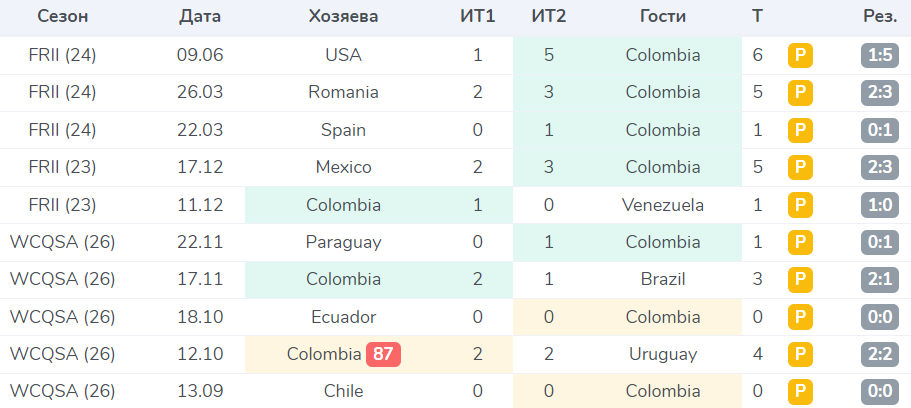The image size is (911, 408).
Task: Click the 0:0 result badge for Ecuador match
Action: pyautogui.click(x=880, y=317)
